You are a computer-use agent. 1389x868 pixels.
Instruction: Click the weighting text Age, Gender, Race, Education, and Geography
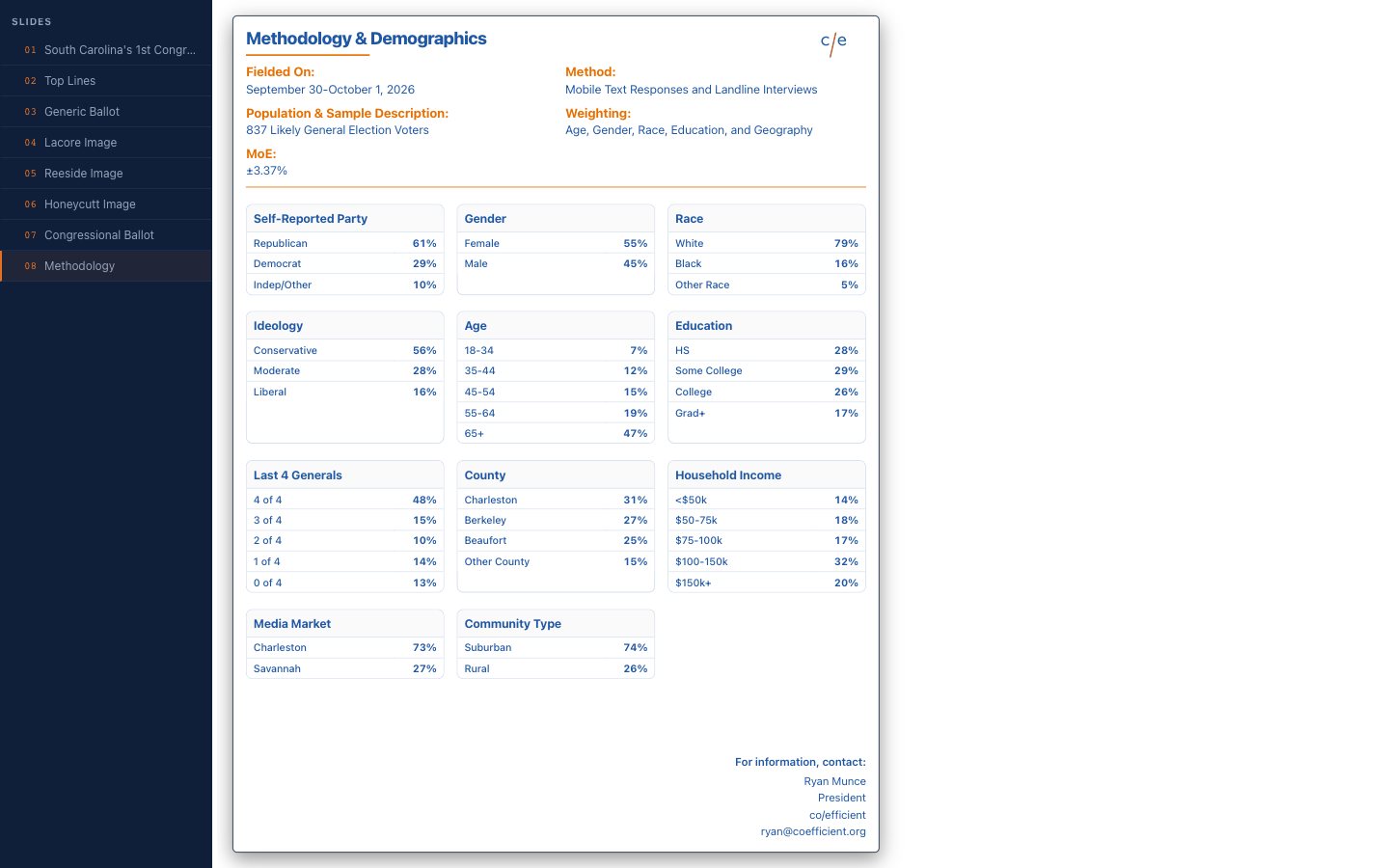689,130
